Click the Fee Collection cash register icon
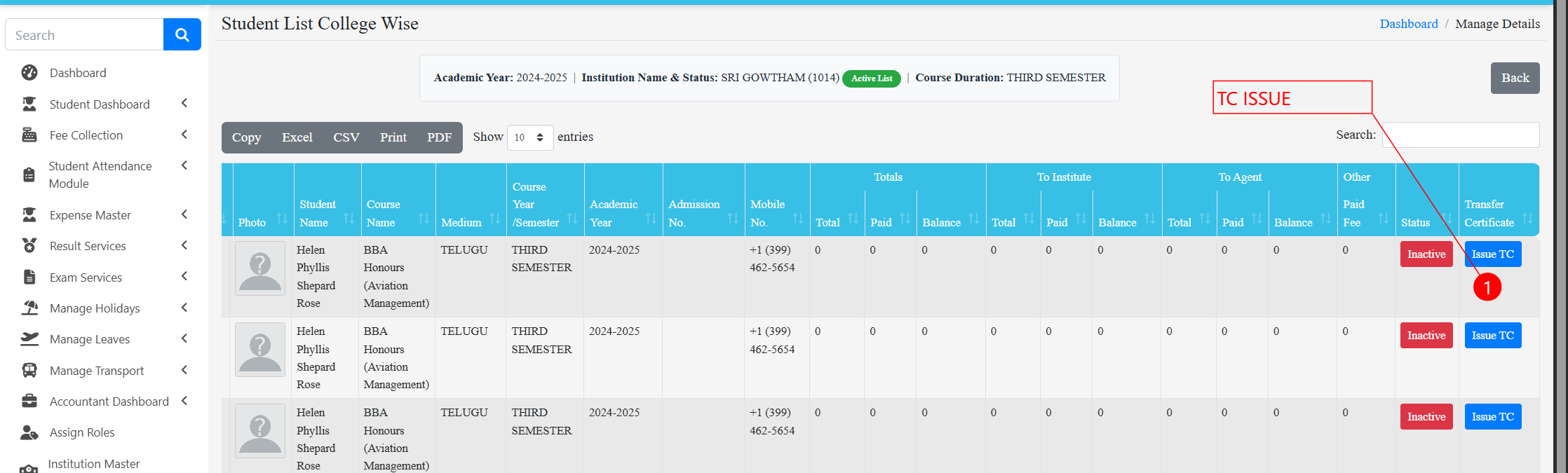1568x473 pixels. pyautogui.click(x=29, y=135)
